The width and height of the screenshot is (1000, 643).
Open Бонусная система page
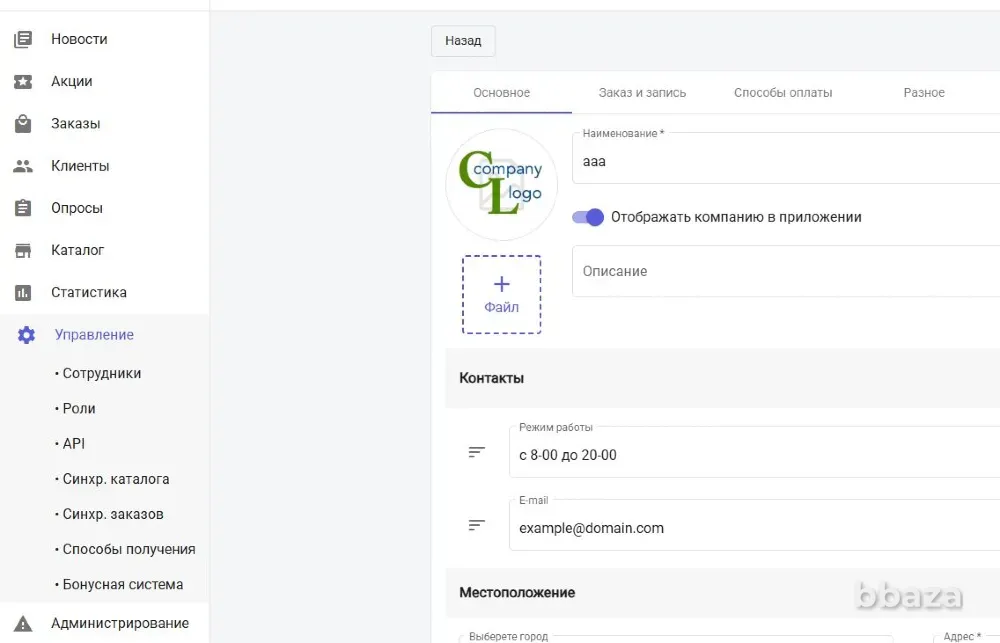point(123,584)
